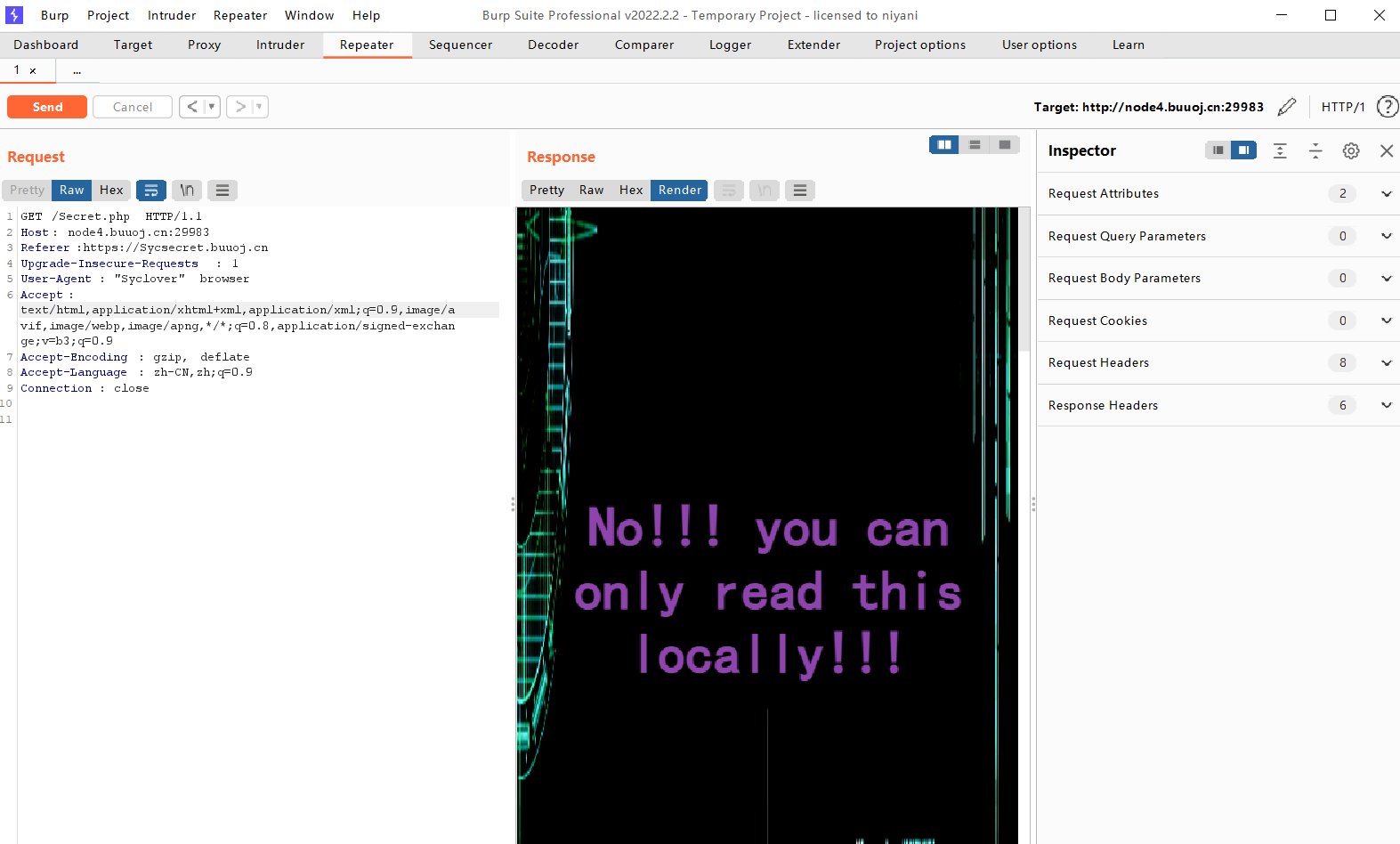Dock Inspector to right layout icon
Screen dimensions: 1400x844
point(1244,150)
